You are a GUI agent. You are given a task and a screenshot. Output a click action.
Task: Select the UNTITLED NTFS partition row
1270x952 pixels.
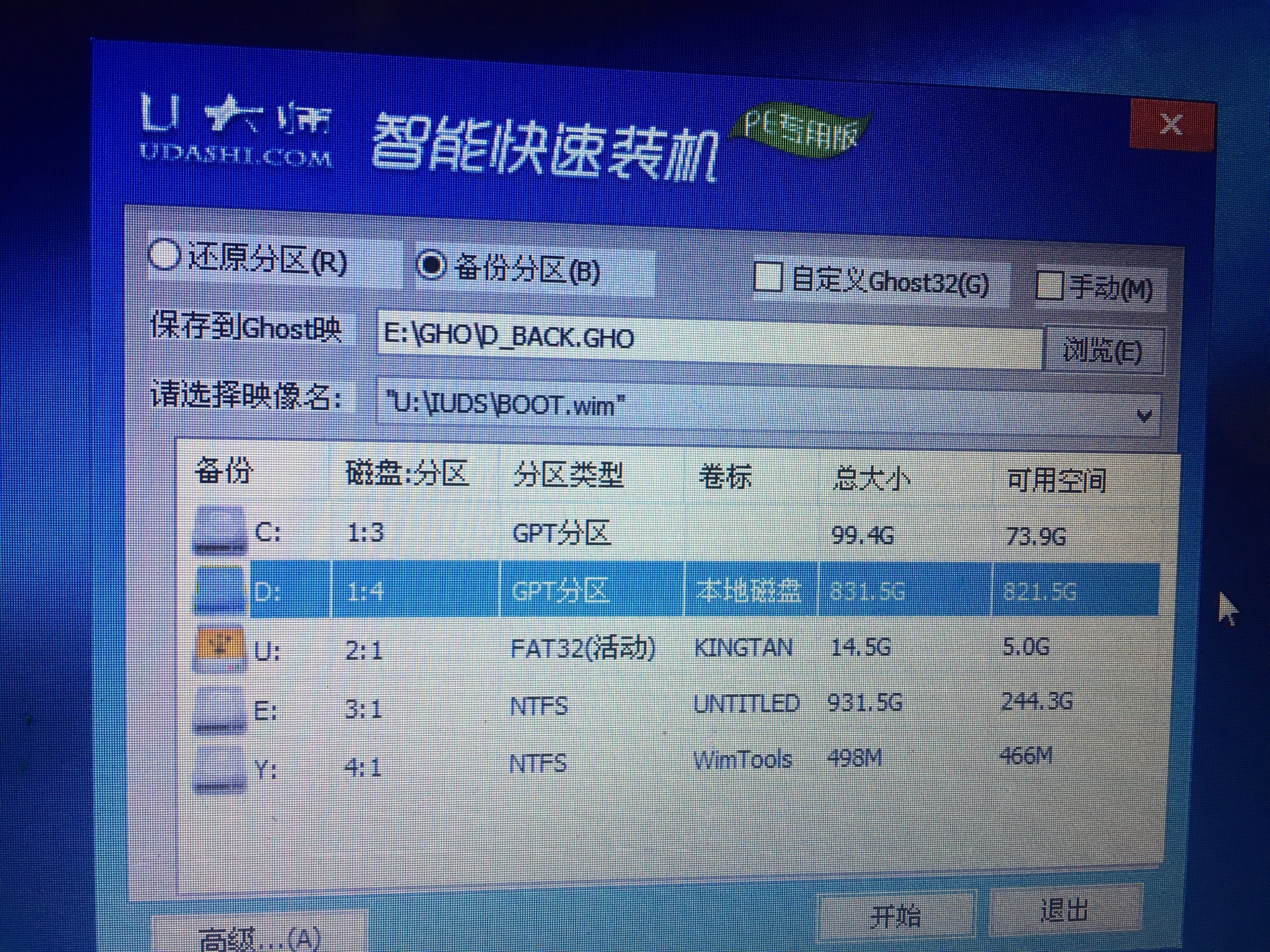point(661,704)
